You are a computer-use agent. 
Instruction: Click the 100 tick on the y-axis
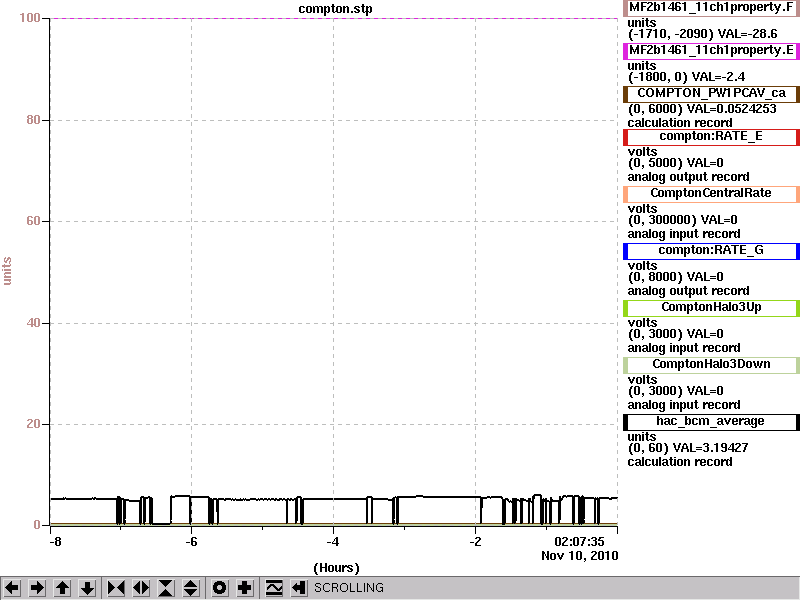coord(30,18)
